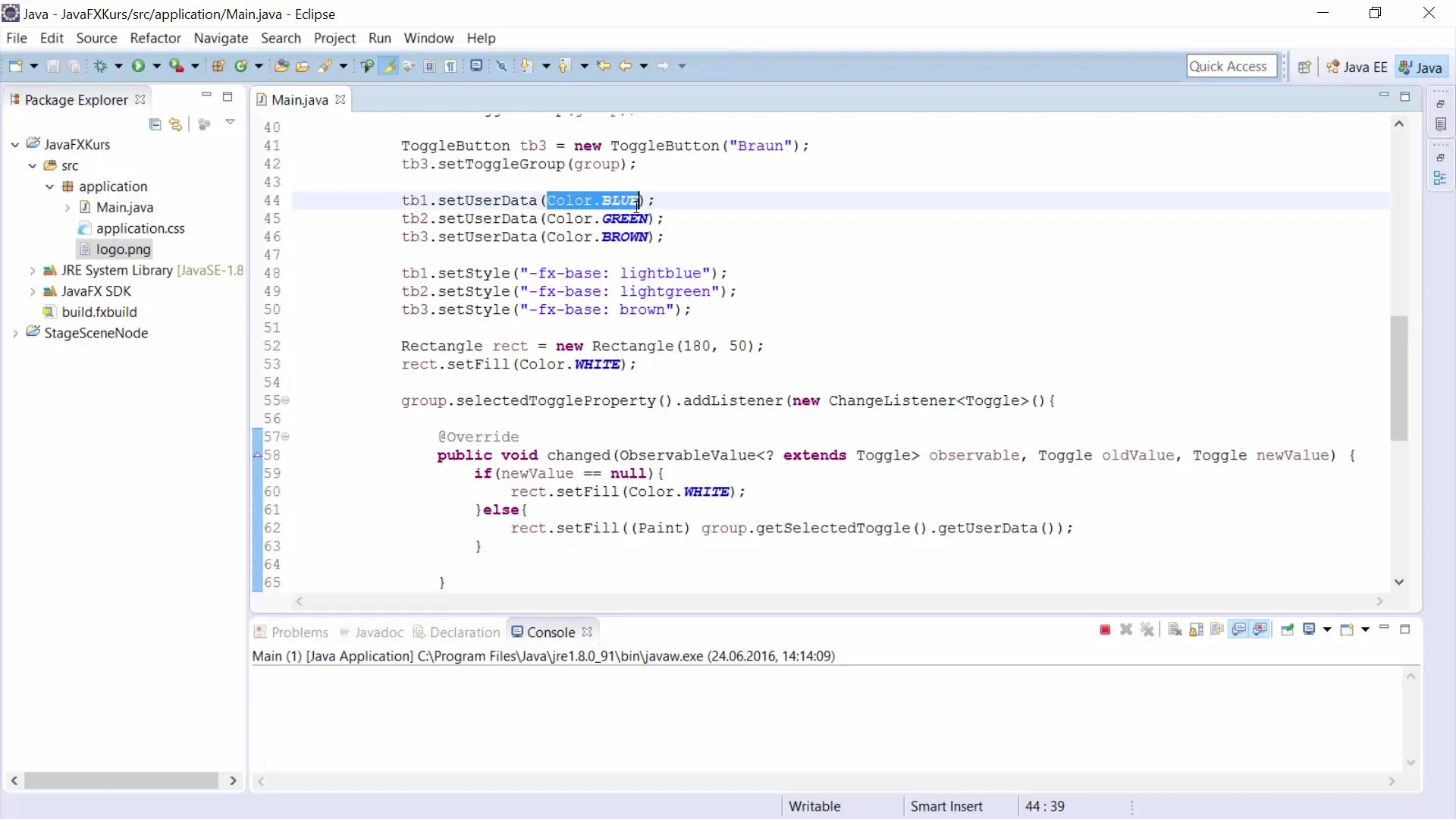Viewport: 1456px width, 819px height.
Task: Pin the Console view
Action: (x=1287, y=630)
